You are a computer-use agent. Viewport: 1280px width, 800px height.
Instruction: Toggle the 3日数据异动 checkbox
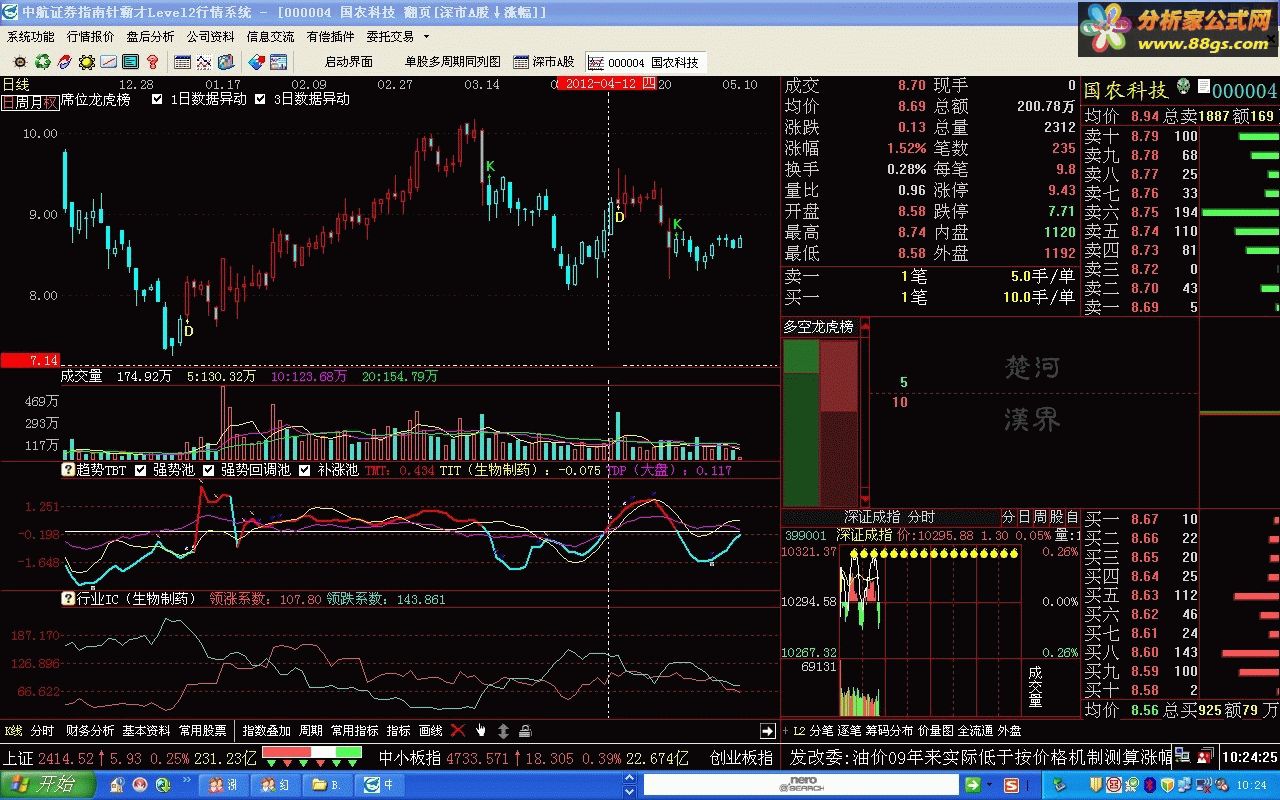260,99
